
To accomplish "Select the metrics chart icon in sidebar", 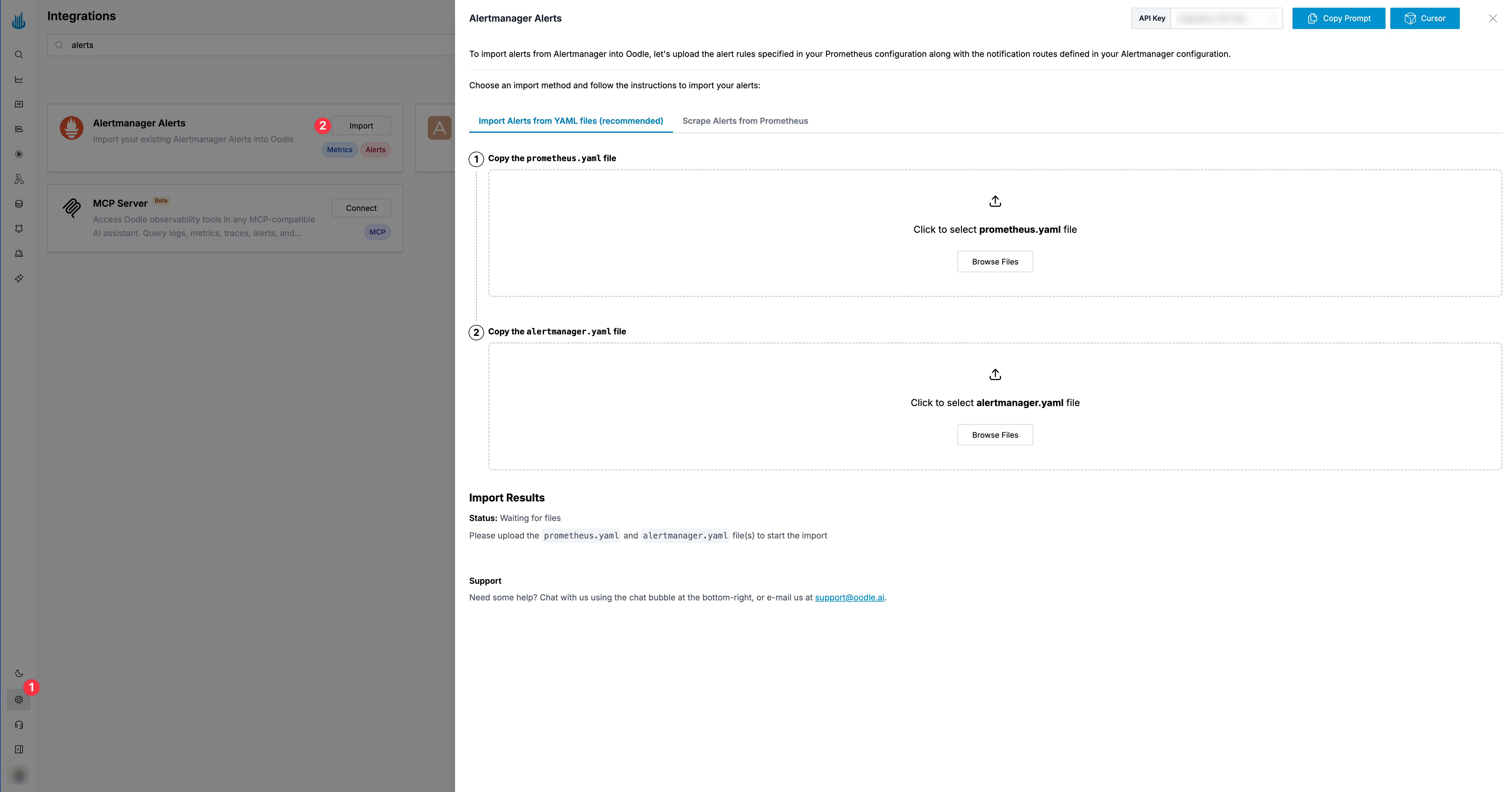I will 19,79.
